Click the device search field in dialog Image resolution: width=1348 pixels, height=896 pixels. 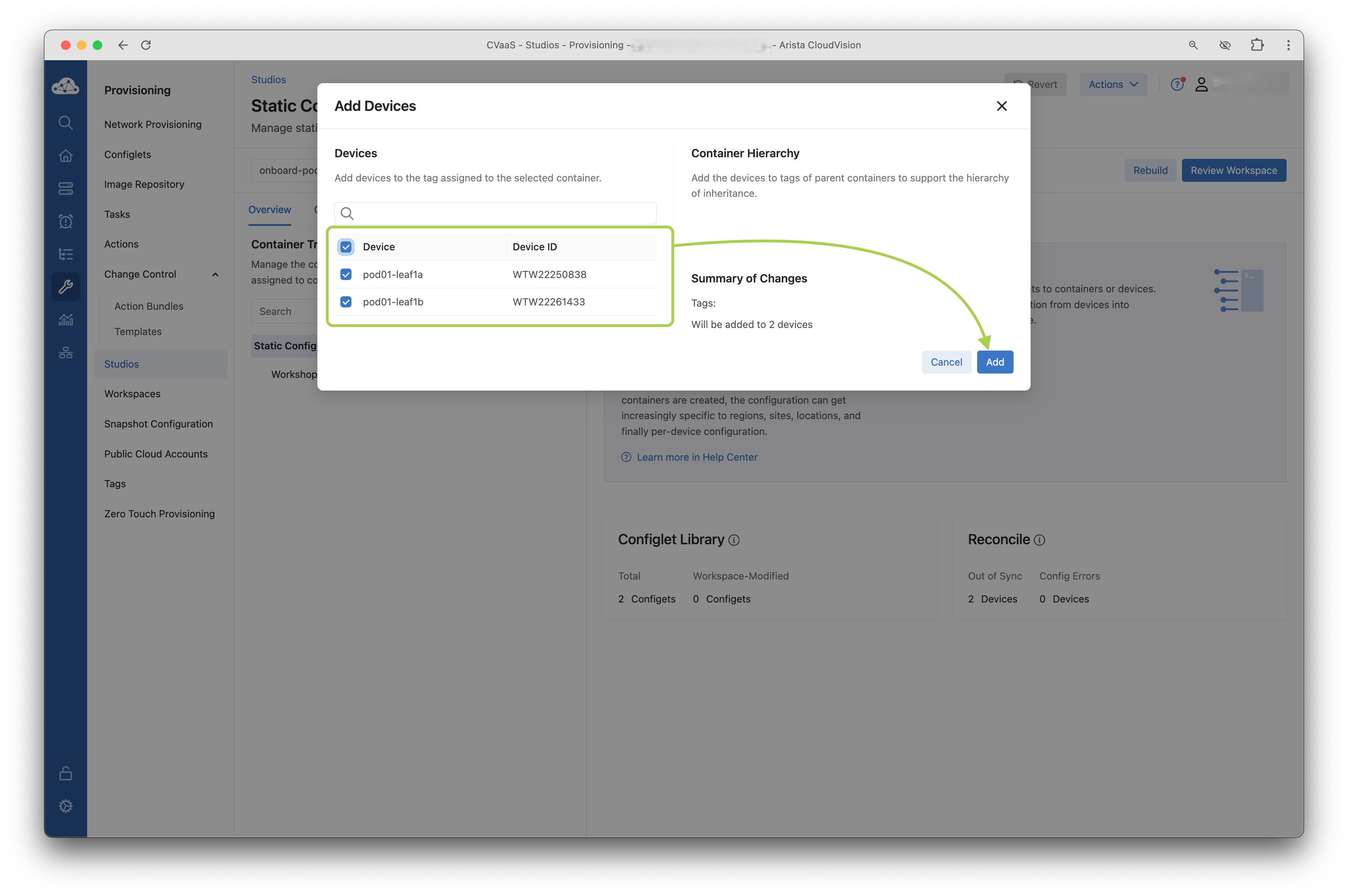click(503, 214)
